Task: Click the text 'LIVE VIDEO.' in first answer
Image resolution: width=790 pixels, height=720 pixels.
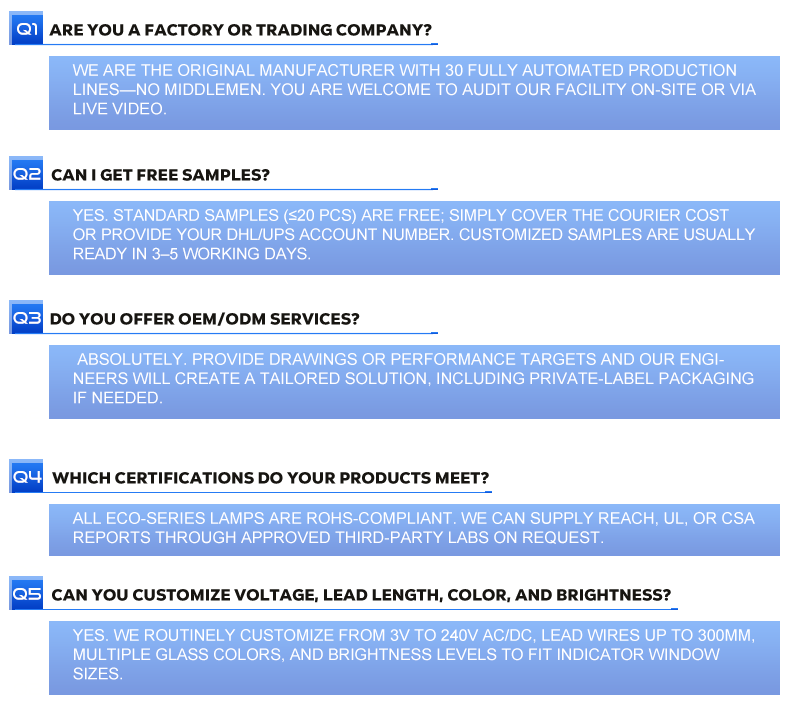Action: click(x=119, y=109)
